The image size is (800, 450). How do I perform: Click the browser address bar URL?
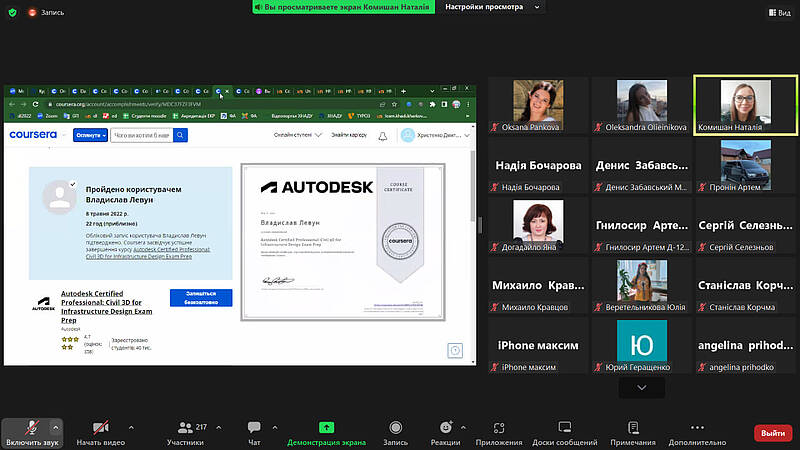[x=129, y=104]
